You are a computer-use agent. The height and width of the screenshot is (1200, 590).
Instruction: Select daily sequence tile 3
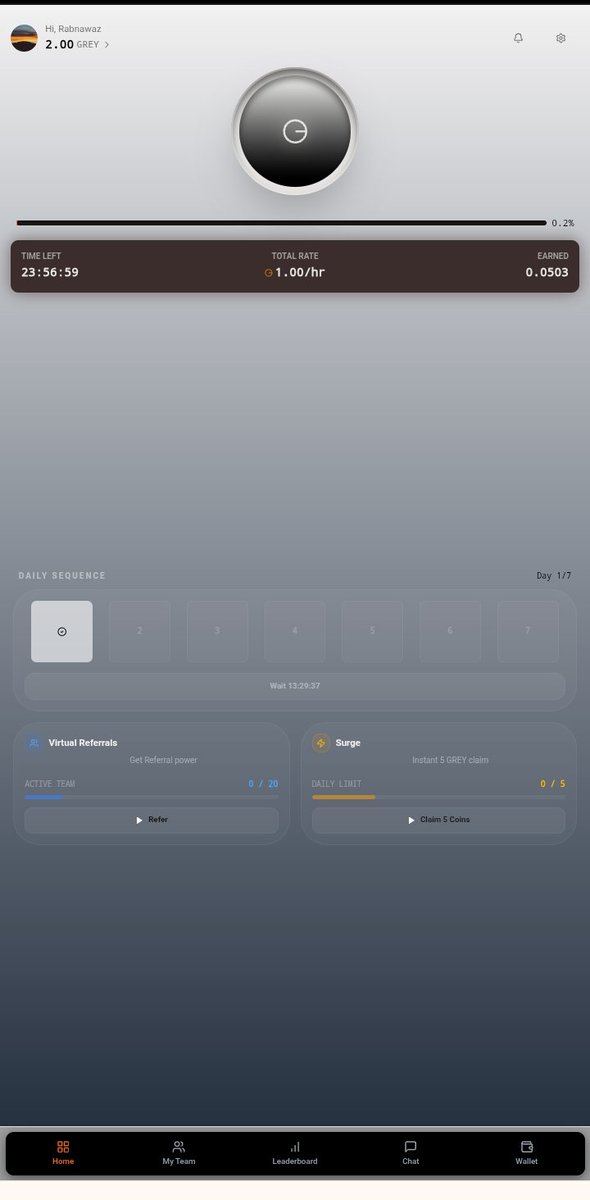217,631
